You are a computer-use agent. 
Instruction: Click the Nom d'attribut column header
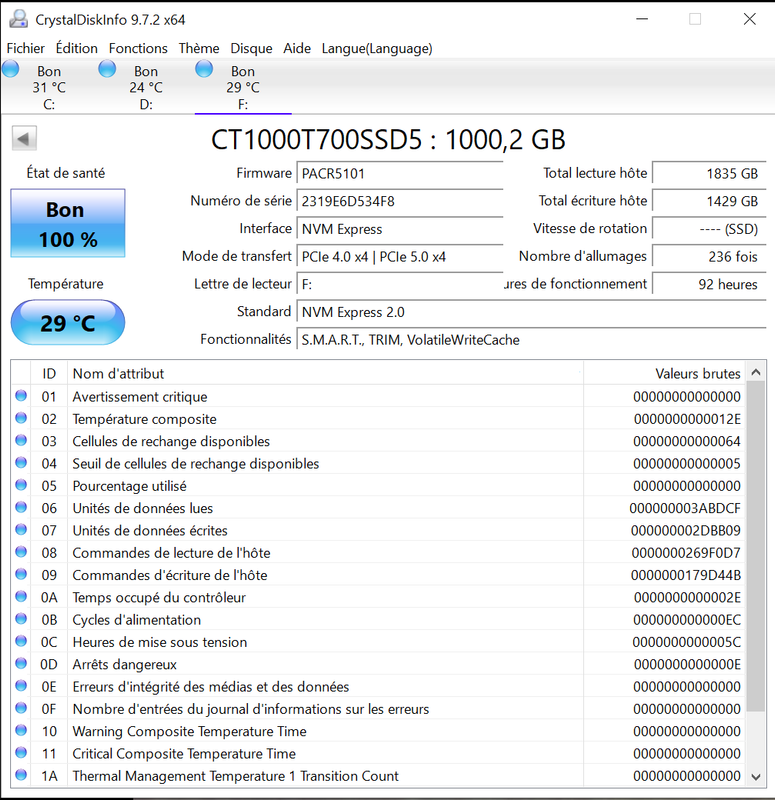click(x=325, y=373)
